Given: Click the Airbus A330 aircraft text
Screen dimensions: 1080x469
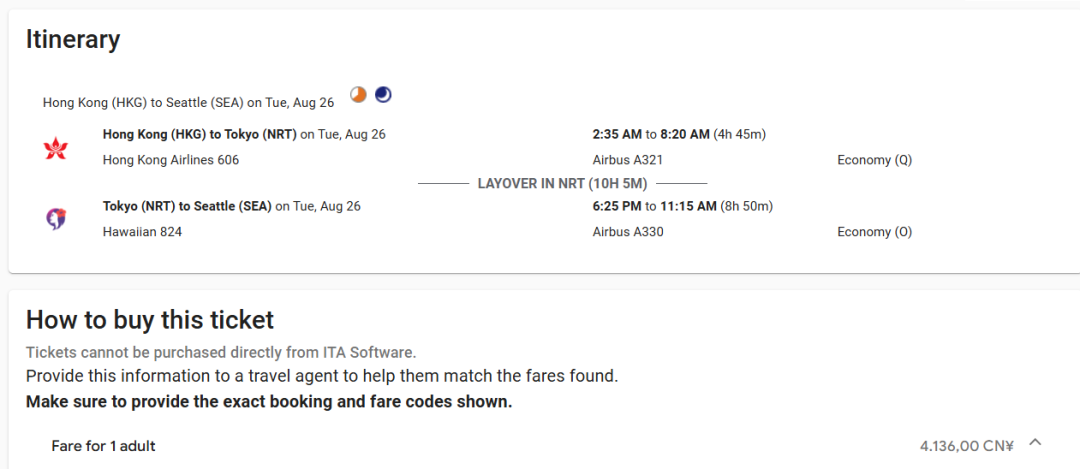Looking at the screenshot, I should click(627, 232).
